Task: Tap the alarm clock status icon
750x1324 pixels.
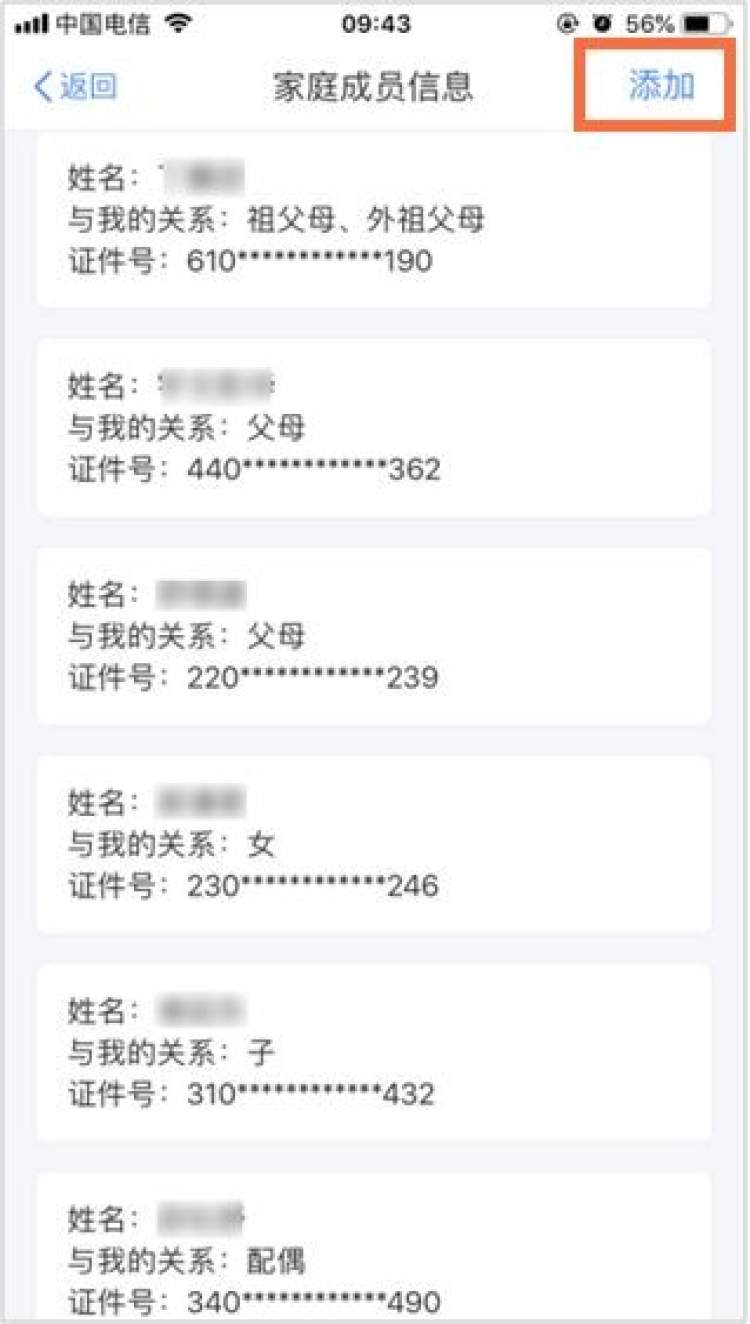Action: pos(602,23)
